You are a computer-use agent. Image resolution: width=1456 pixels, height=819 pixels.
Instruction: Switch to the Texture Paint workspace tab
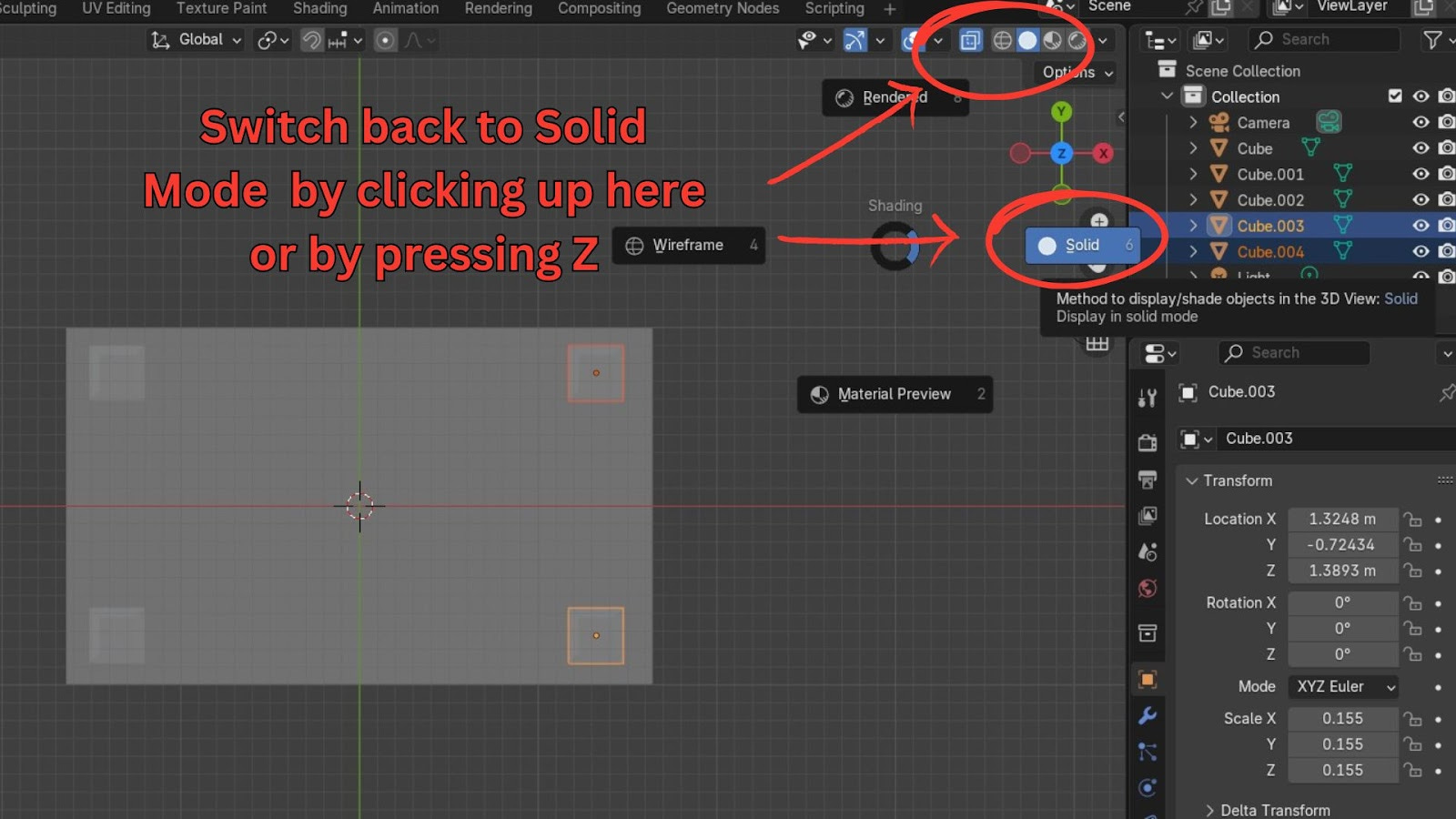coord(221,8)
